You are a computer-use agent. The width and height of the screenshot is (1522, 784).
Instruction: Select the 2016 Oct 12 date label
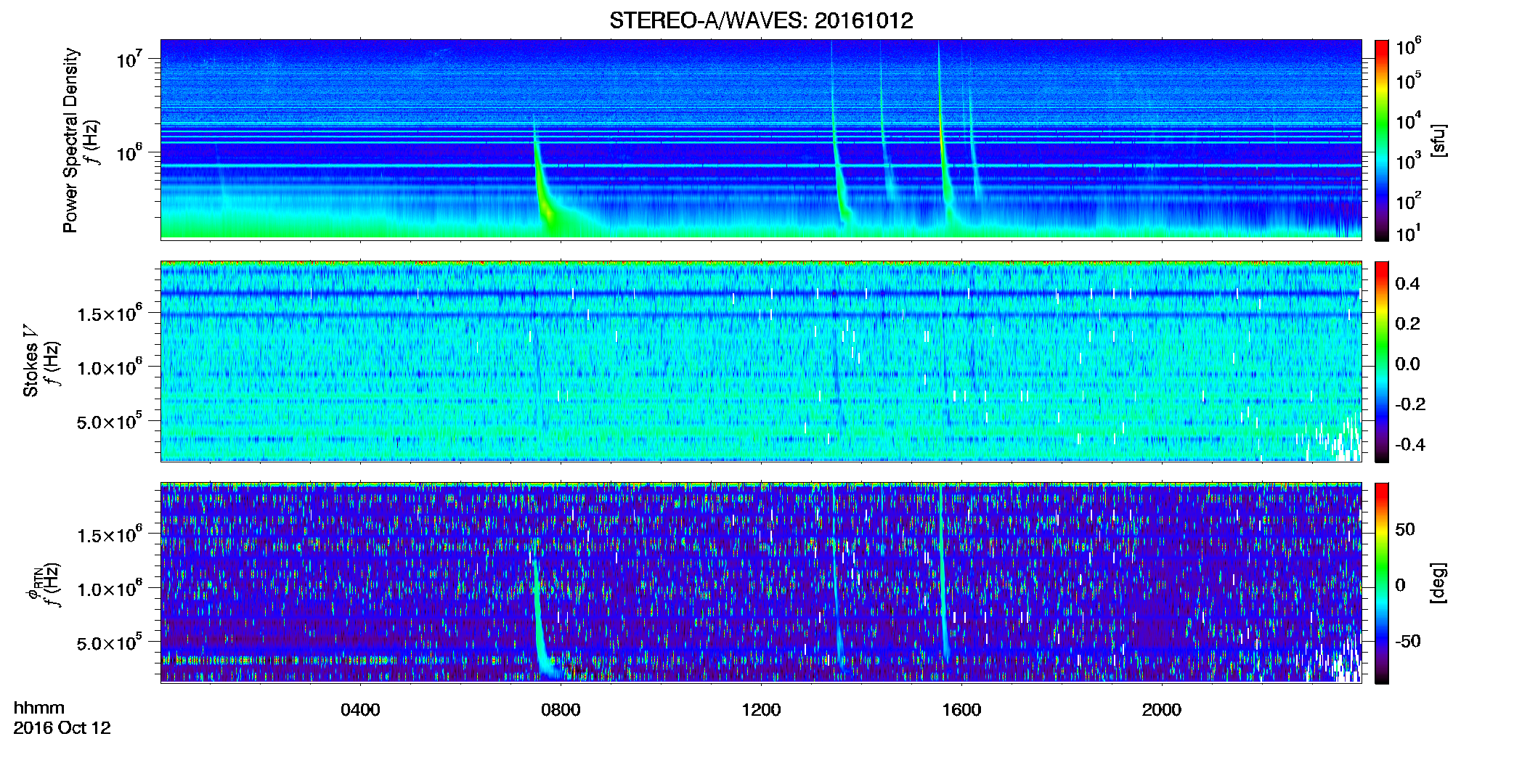click(x=62, y=728)
